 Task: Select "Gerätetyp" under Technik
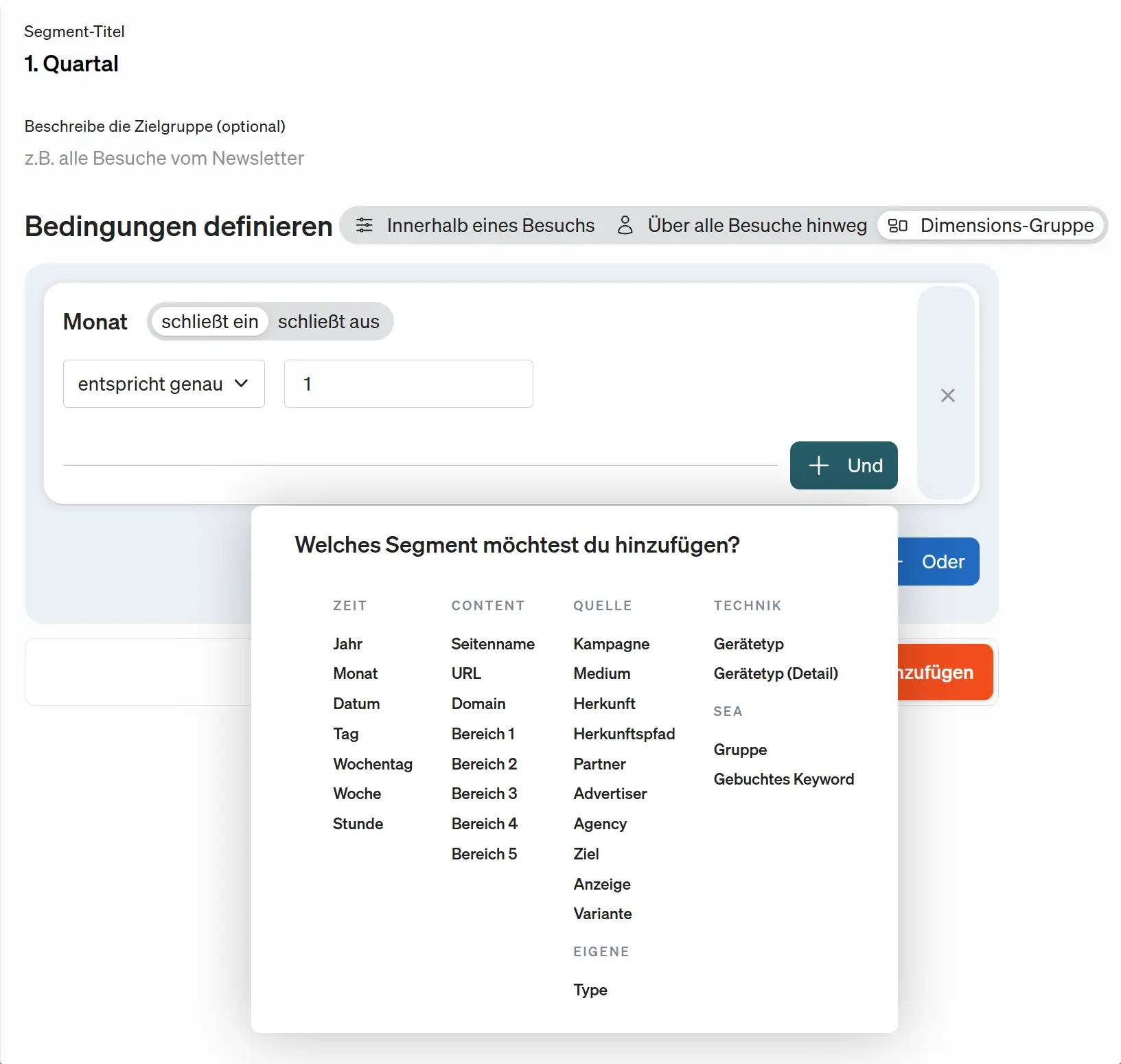click(x=749, y=644)
